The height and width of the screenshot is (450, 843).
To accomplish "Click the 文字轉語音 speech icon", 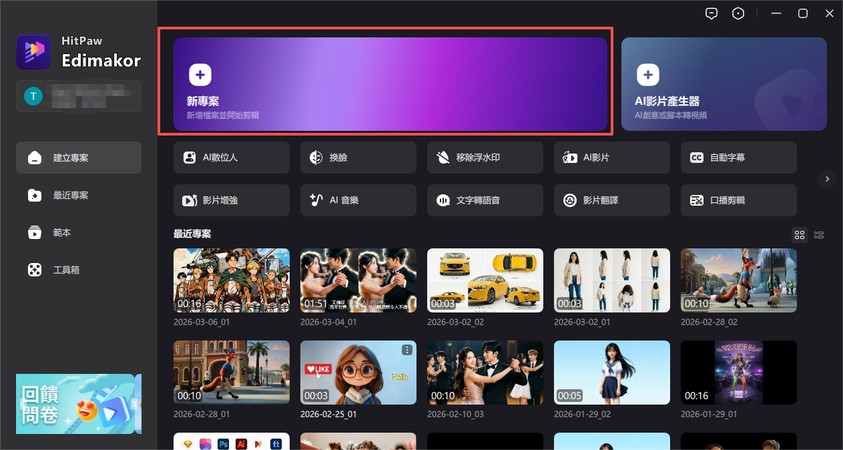I will click(443, 201).
